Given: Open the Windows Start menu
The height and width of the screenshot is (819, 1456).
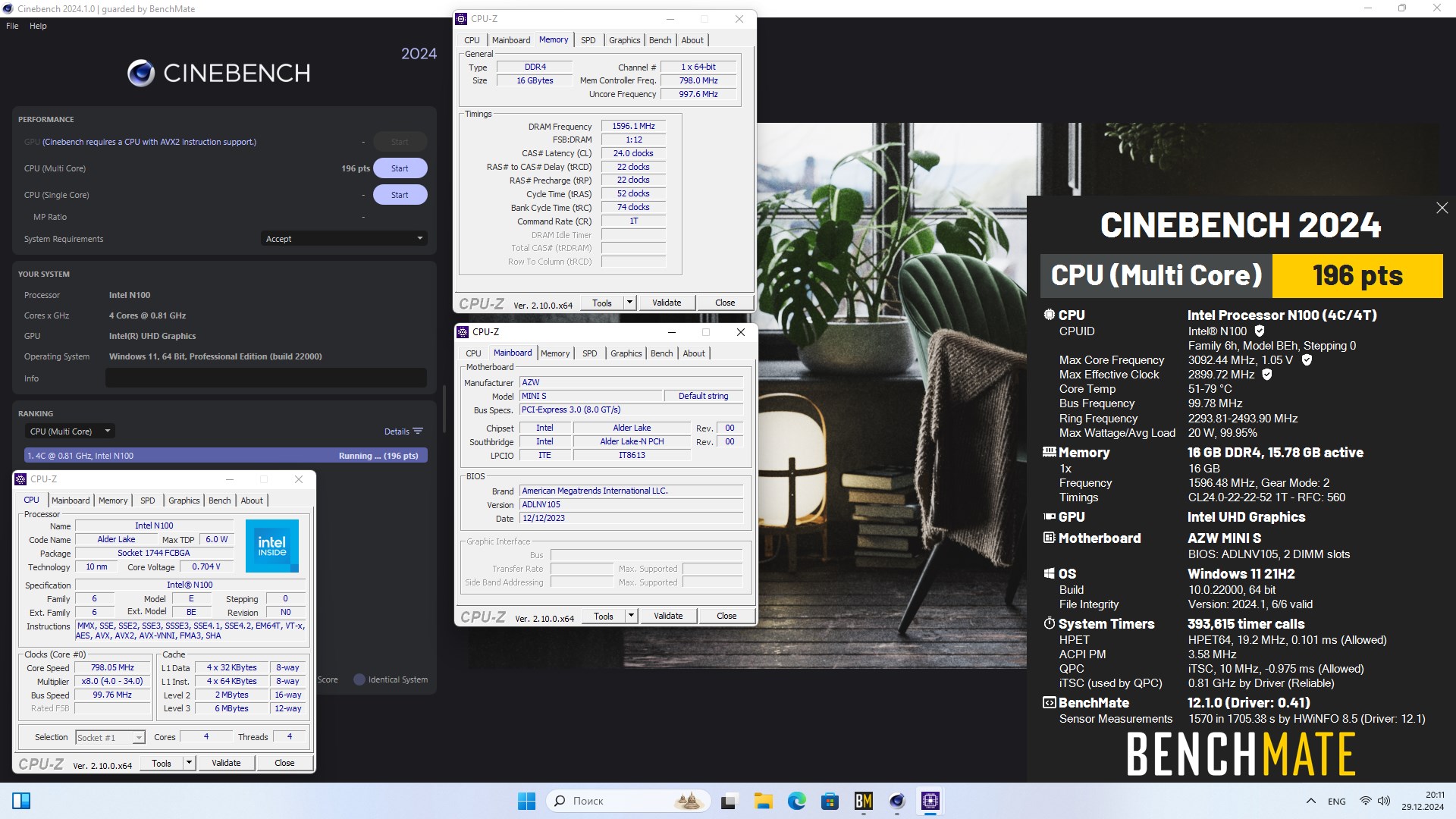Looking at the screenshot, I should pos(526,801).
